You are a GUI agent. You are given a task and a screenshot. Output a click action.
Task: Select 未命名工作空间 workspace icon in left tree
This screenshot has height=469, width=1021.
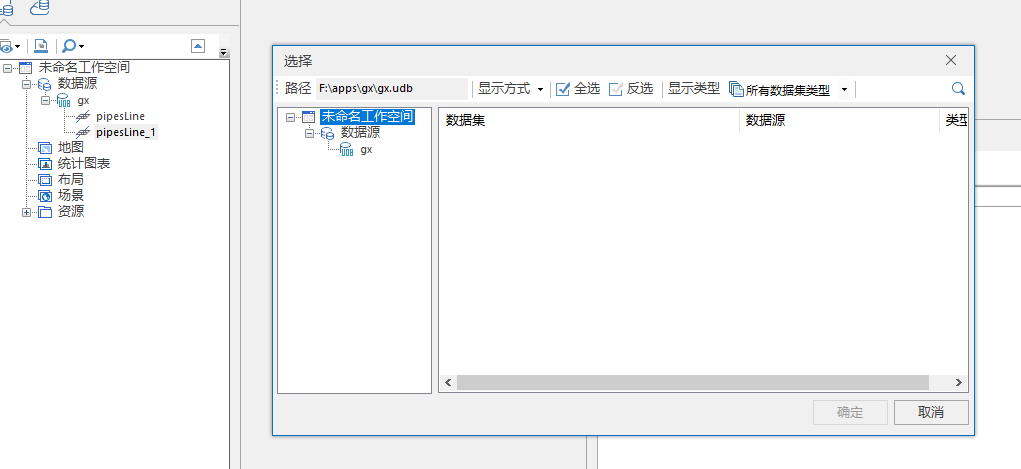[25, 68]
